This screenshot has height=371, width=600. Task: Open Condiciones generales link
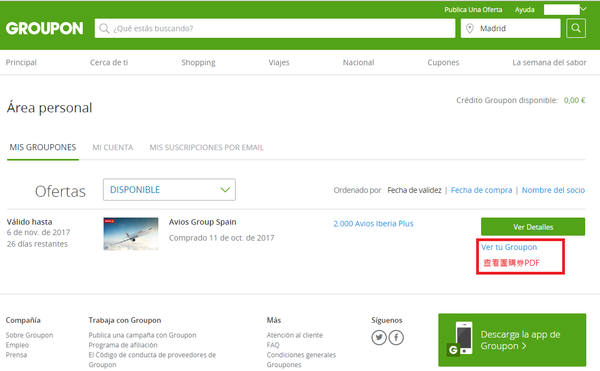[x=301, y=355]
